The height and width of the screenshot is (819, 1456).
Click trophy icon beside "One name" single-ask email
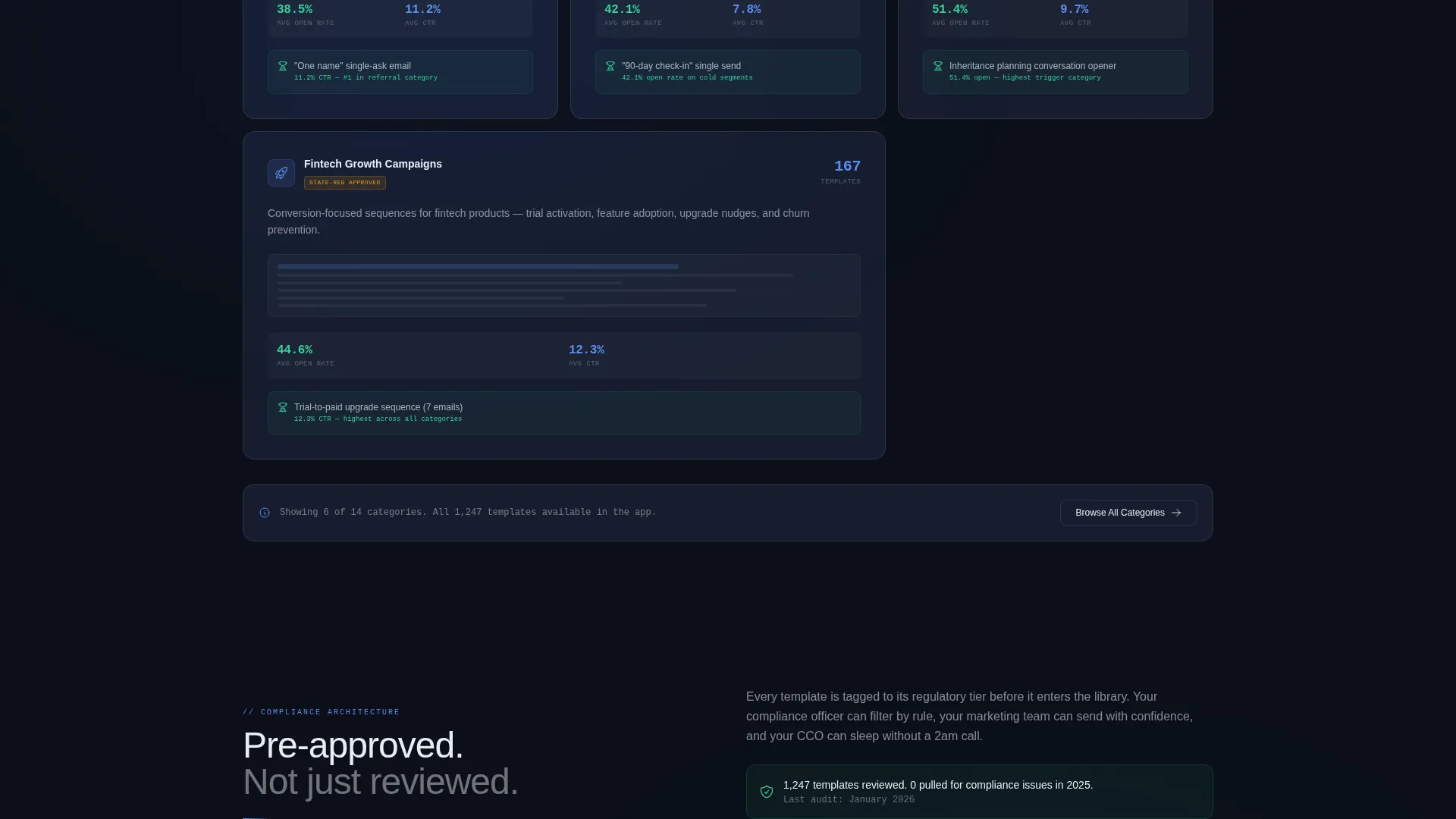coord(283,67)
